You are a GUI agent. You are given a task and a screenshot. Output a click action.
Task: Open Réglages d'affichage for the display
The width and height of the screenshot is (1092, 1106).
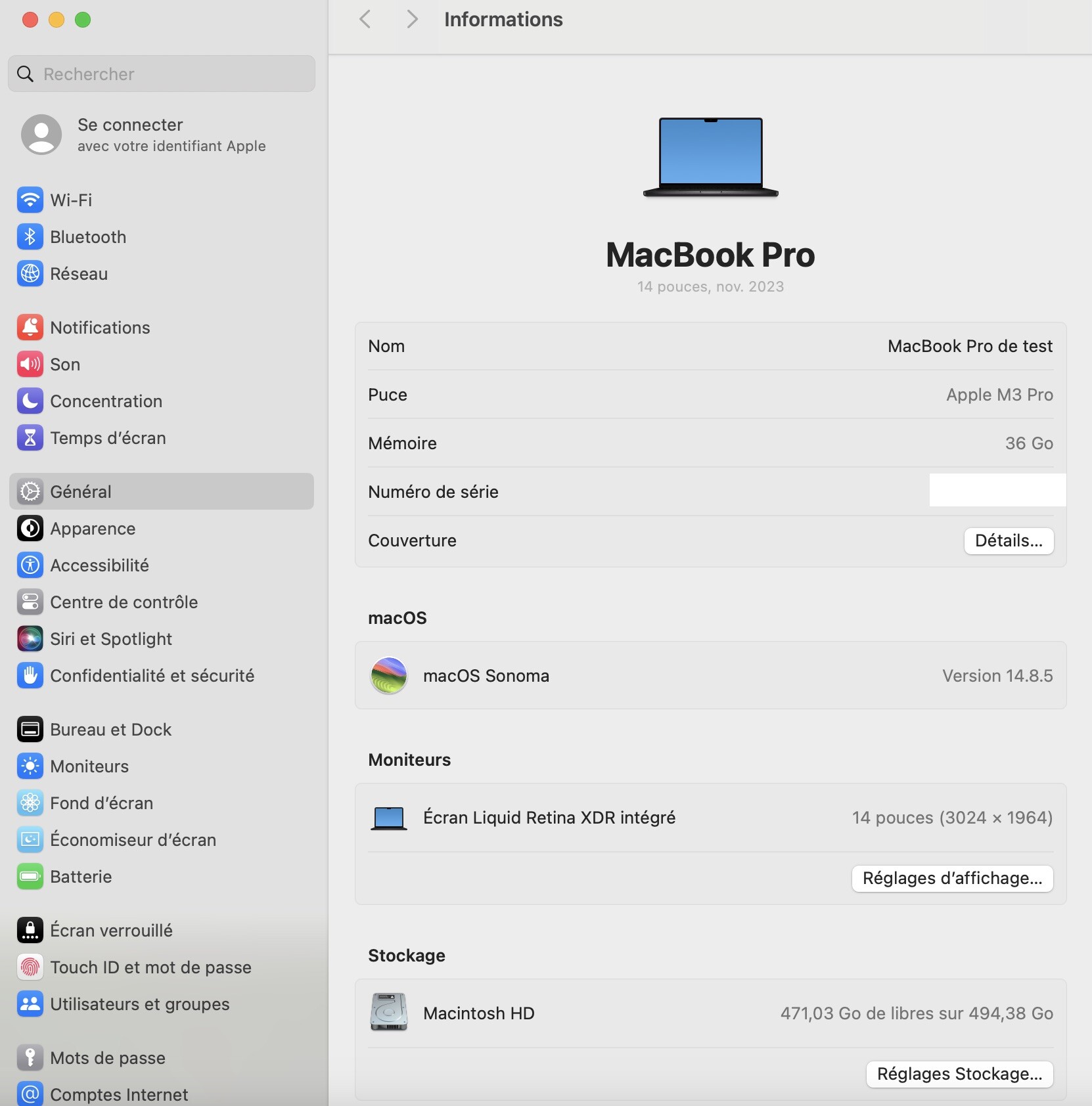point(951,878)
